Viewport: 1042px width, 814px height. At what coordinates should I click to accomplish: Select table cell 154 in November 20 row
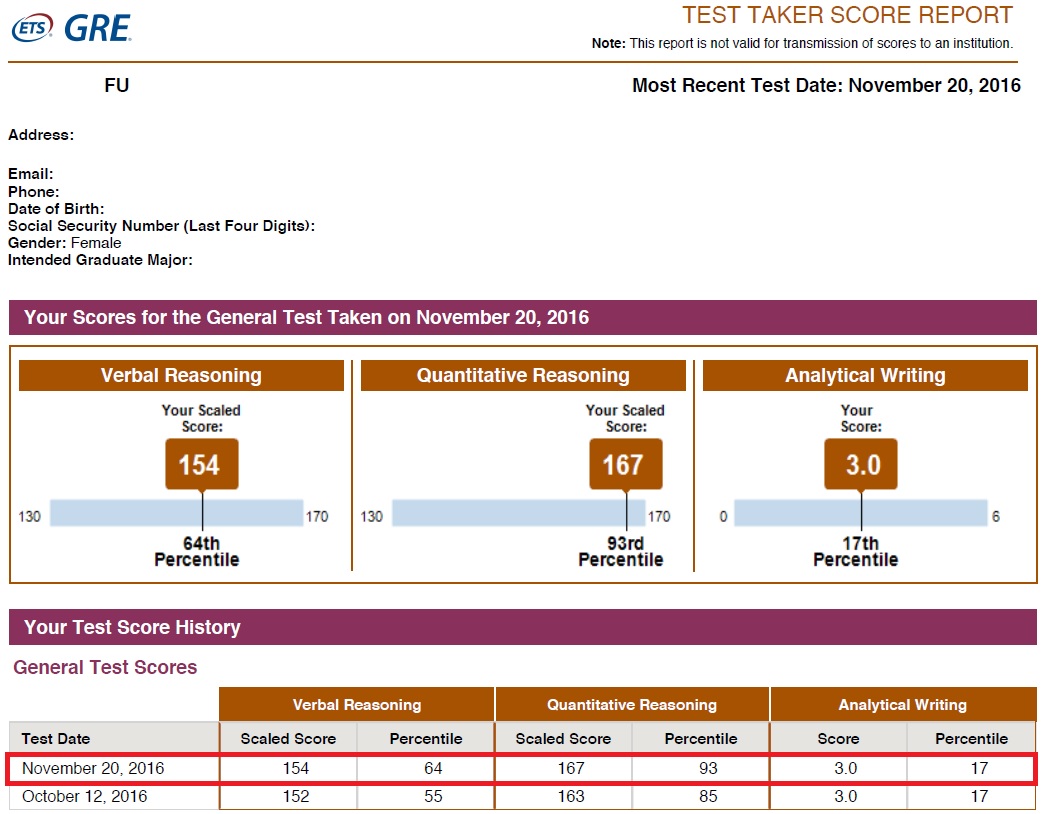[296, 769]
